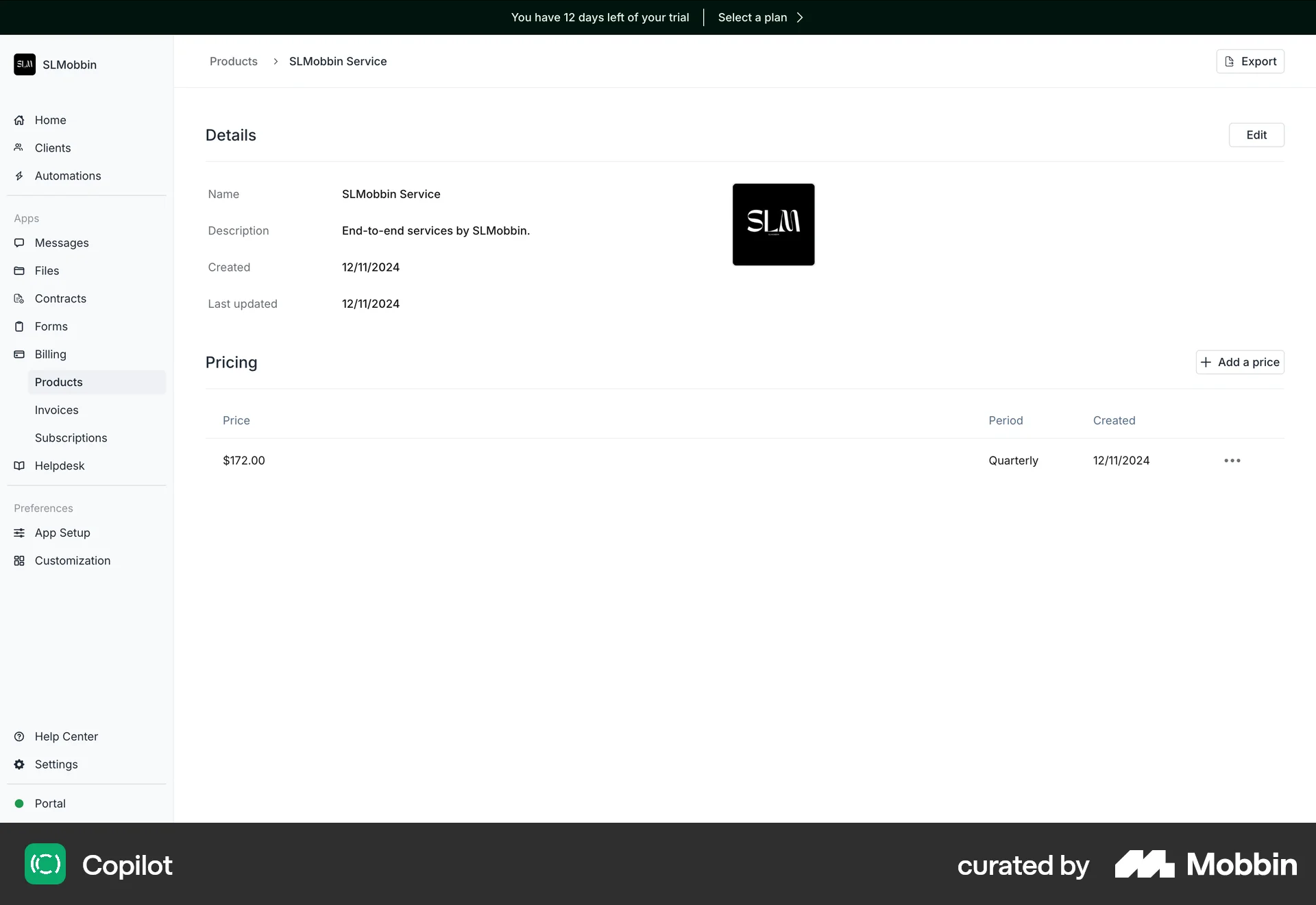Viewport: 1316px width, 905px height.
Task: Open the App Setup preferences icon
Action: (x=20, y=533)
